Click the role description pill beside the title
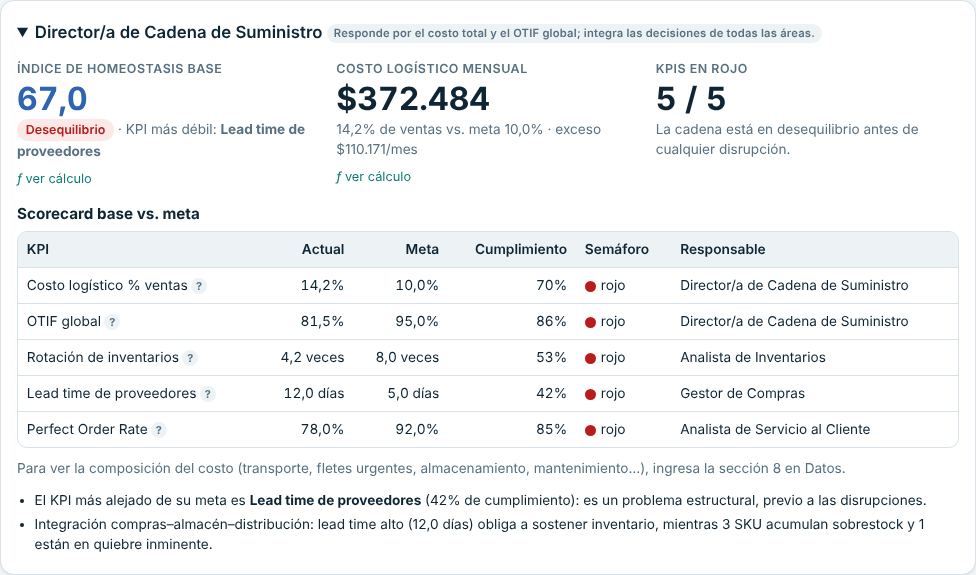 pyautogui.click(x=574, y=33)
